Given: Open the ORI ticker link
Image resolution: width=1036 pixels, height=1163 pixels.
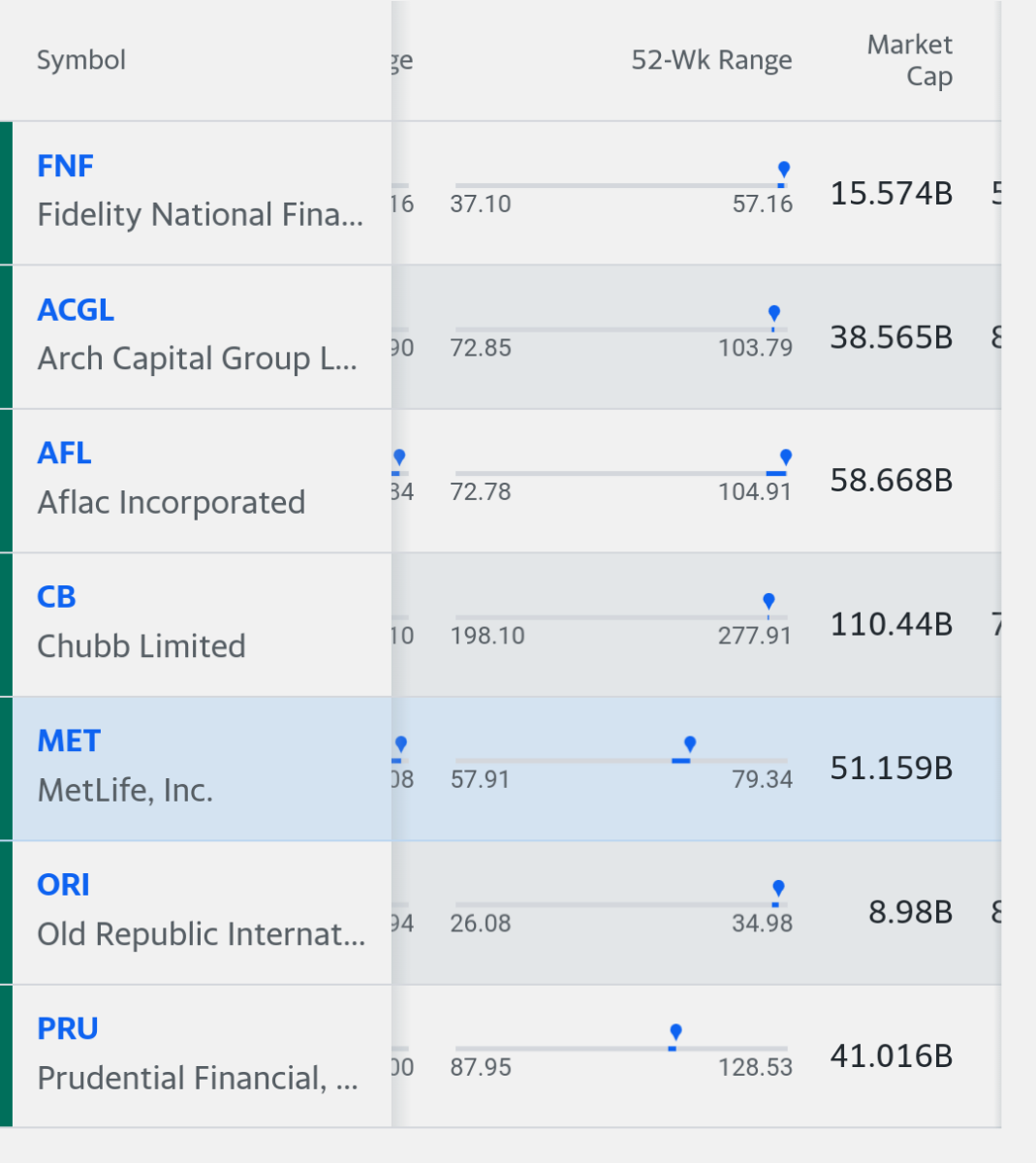Looking at the screenshot, I should coord(63,885).
